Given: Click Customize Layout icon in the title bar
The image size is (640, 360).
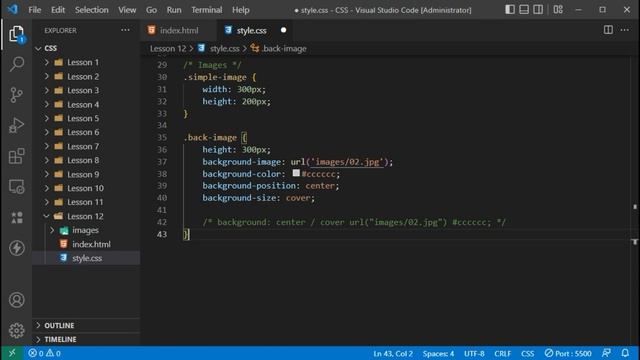Looking at the screenshot, I should [558, 9].
